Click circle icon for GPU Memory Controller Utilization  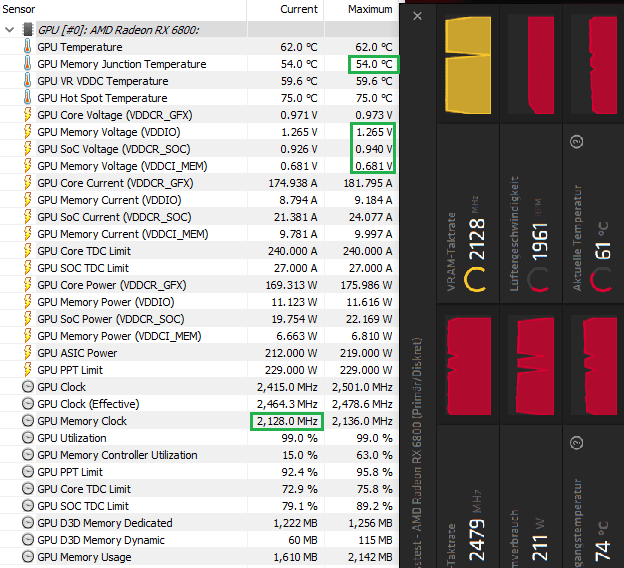[28, 455]
